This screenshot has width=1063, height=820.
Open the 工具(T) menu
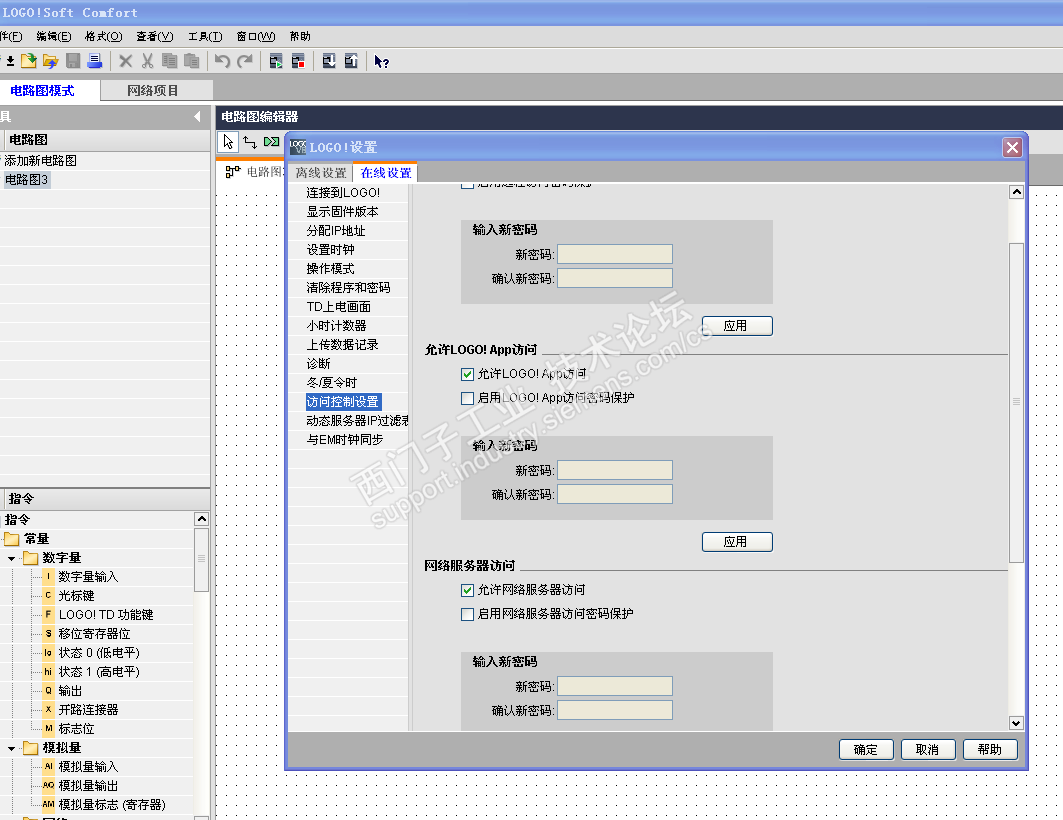205,37
